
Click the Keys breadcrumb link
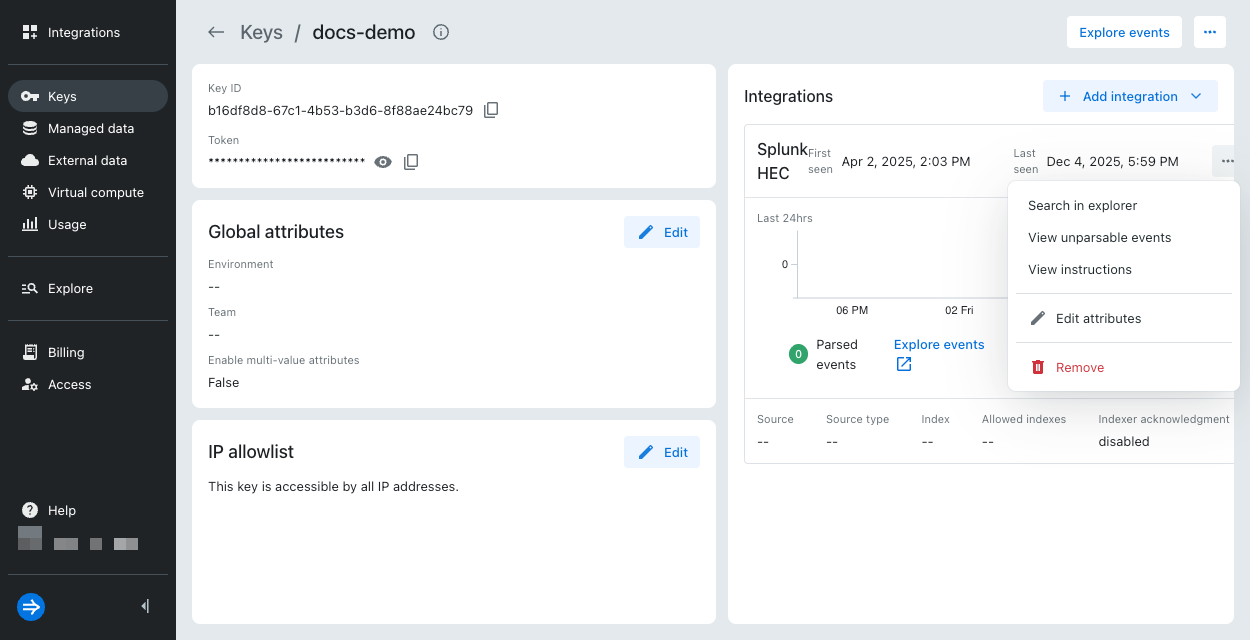[261, 32]
